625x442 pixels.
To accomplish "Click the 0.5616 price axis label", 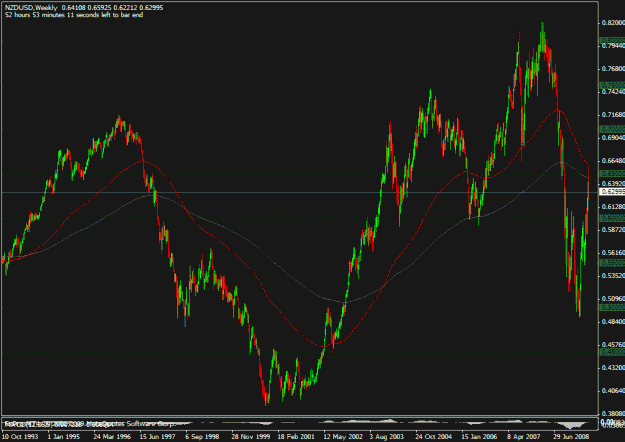I will (613, 253).
